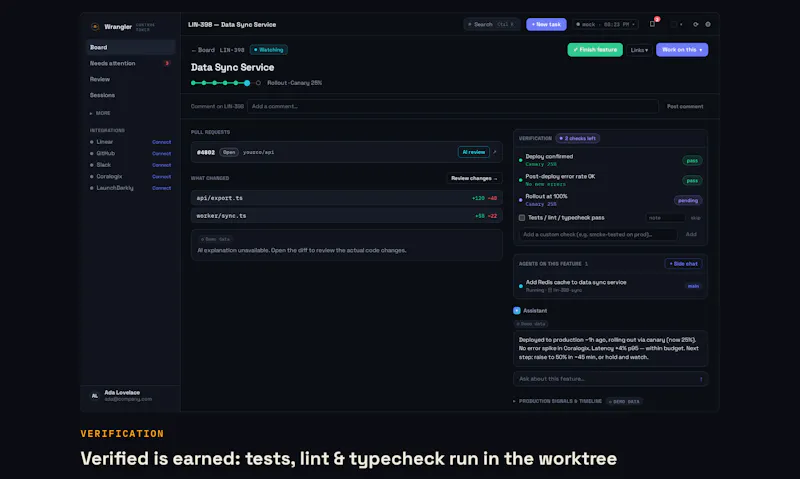Image resolution: width=800 pixels, height=479 pixels.
Task: Click the Ada Lovelace user name
Action: 122,392
